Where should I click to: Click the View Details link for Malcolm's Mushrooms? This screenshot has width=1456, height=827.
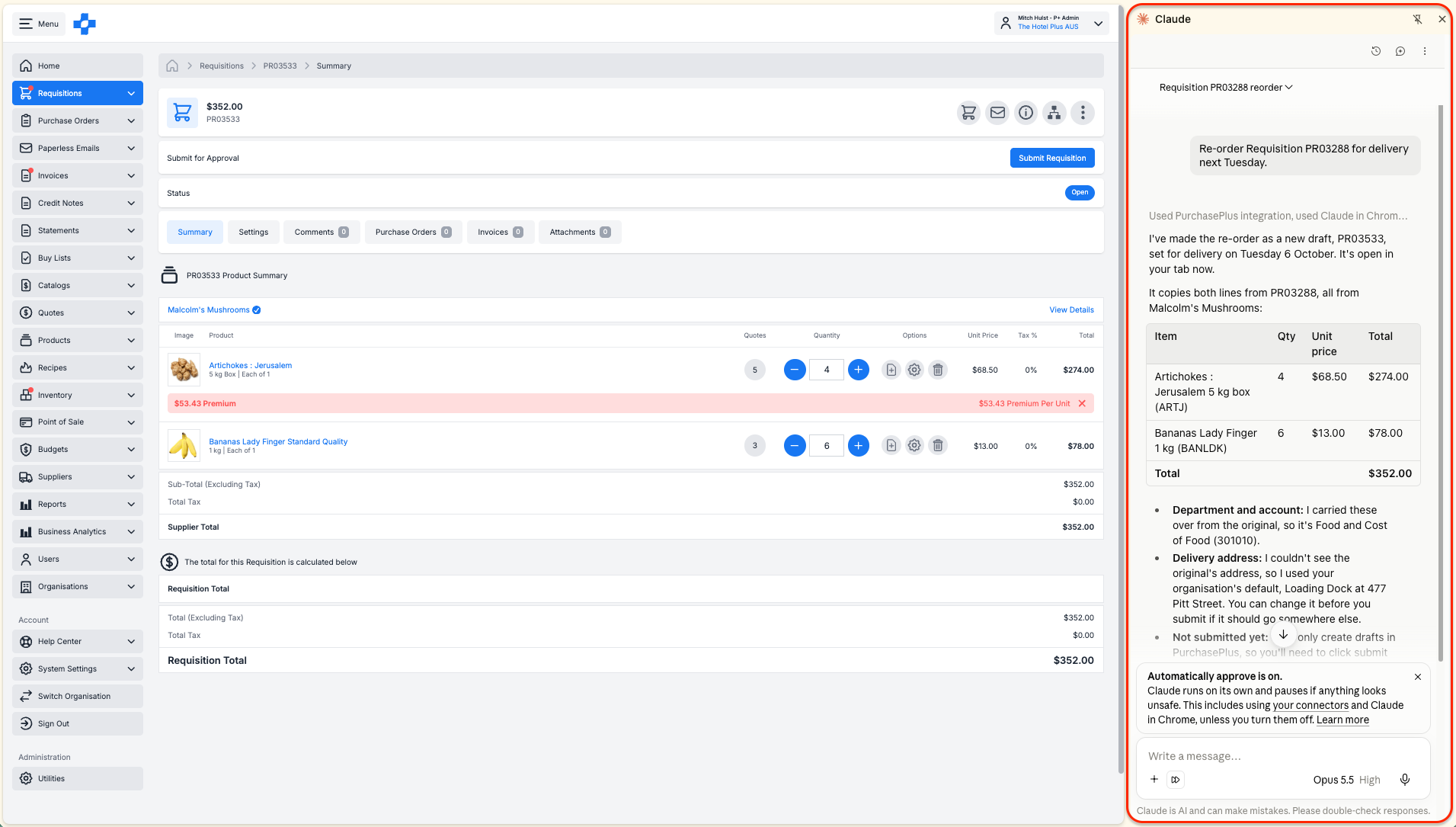click(1071, 309)
